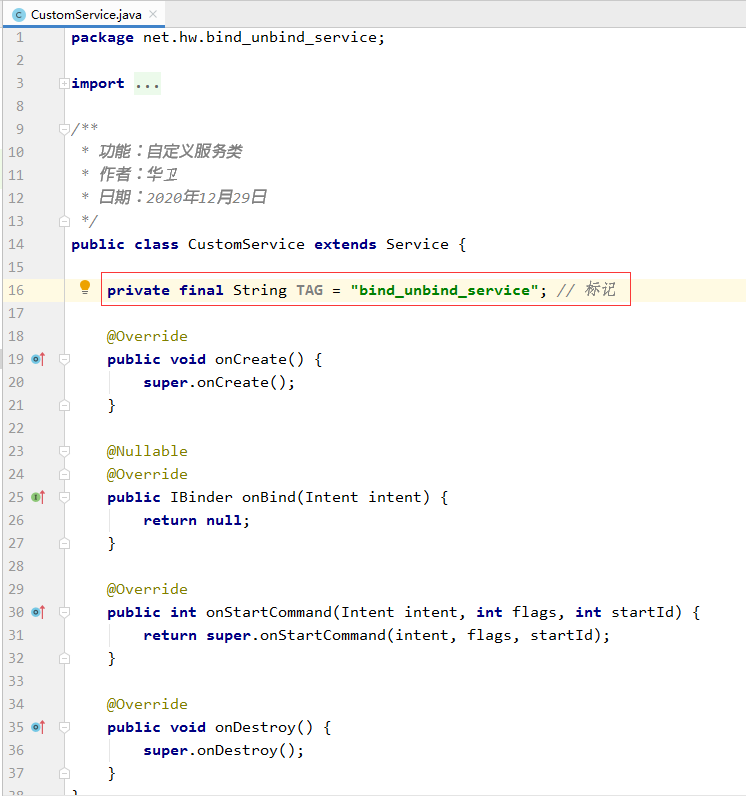Click the @Nullable annotation on line 23
This screenshot has height=796, width=746.
click(147, 451)
